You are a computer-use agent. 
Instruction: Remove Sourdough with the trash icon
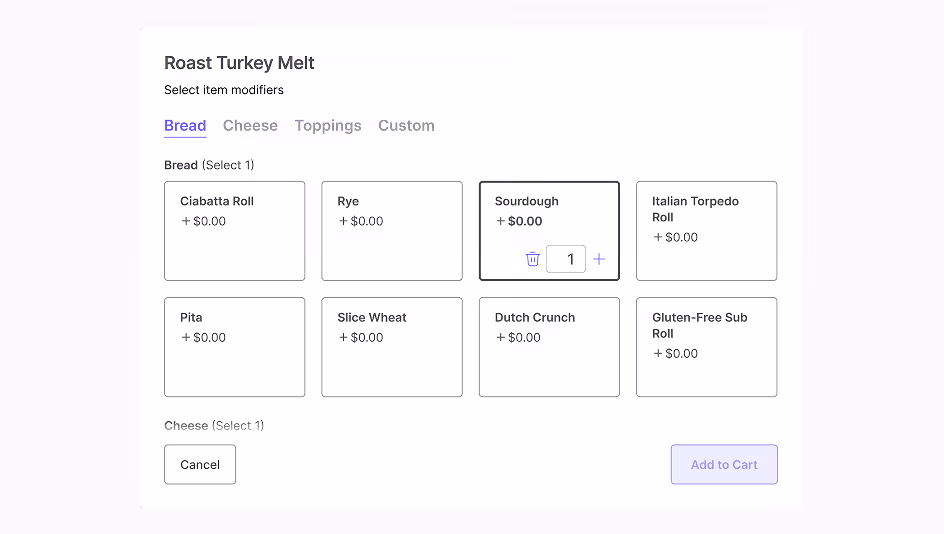(x=533, y=259)
